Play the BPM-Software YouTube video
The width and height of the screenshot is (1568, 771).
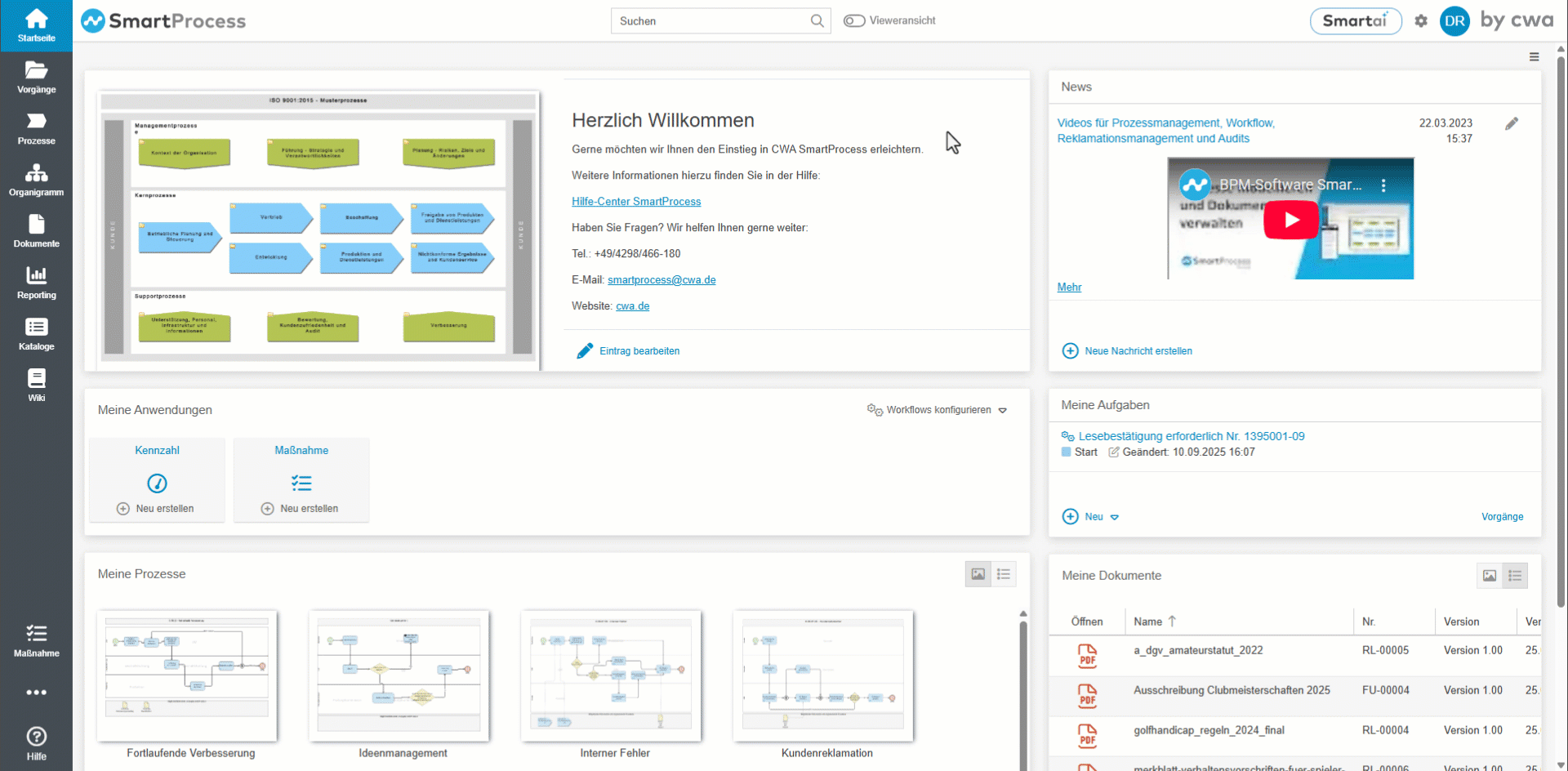click(1290, 220)
